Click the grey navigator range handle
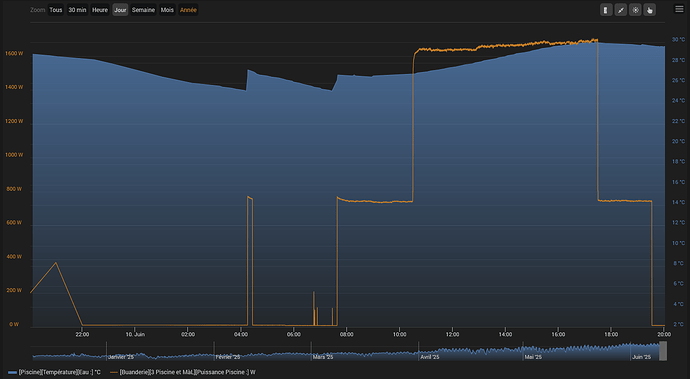 663,351
